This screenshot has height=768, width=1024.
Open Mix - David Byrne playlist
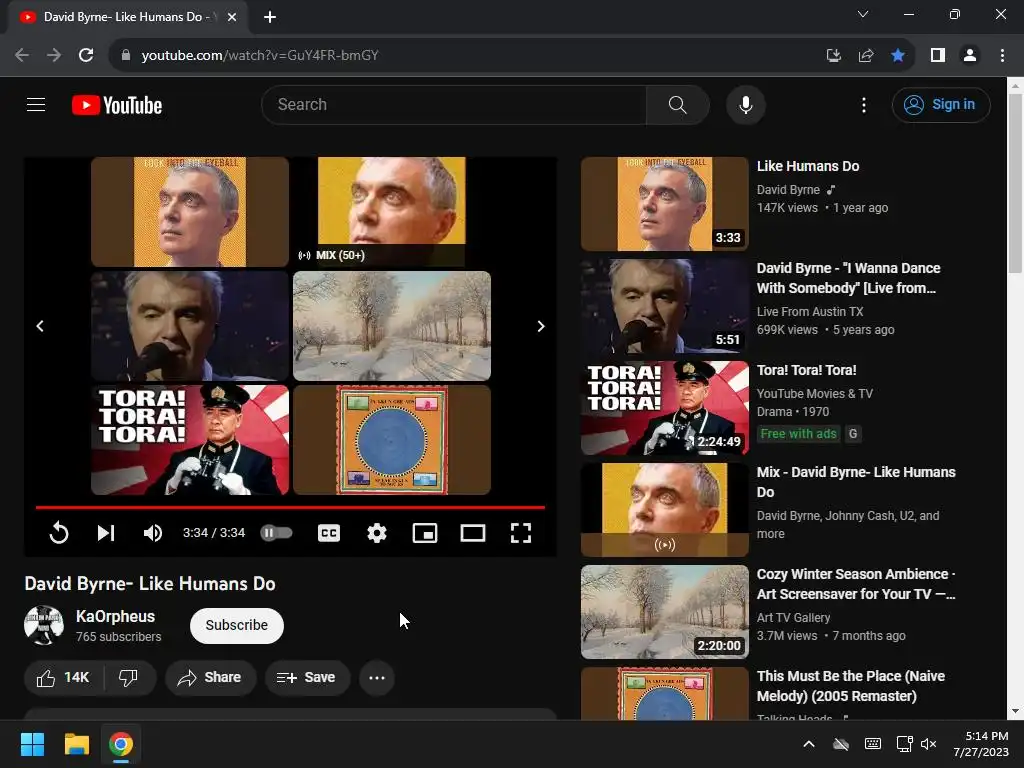tap(856, 482)
